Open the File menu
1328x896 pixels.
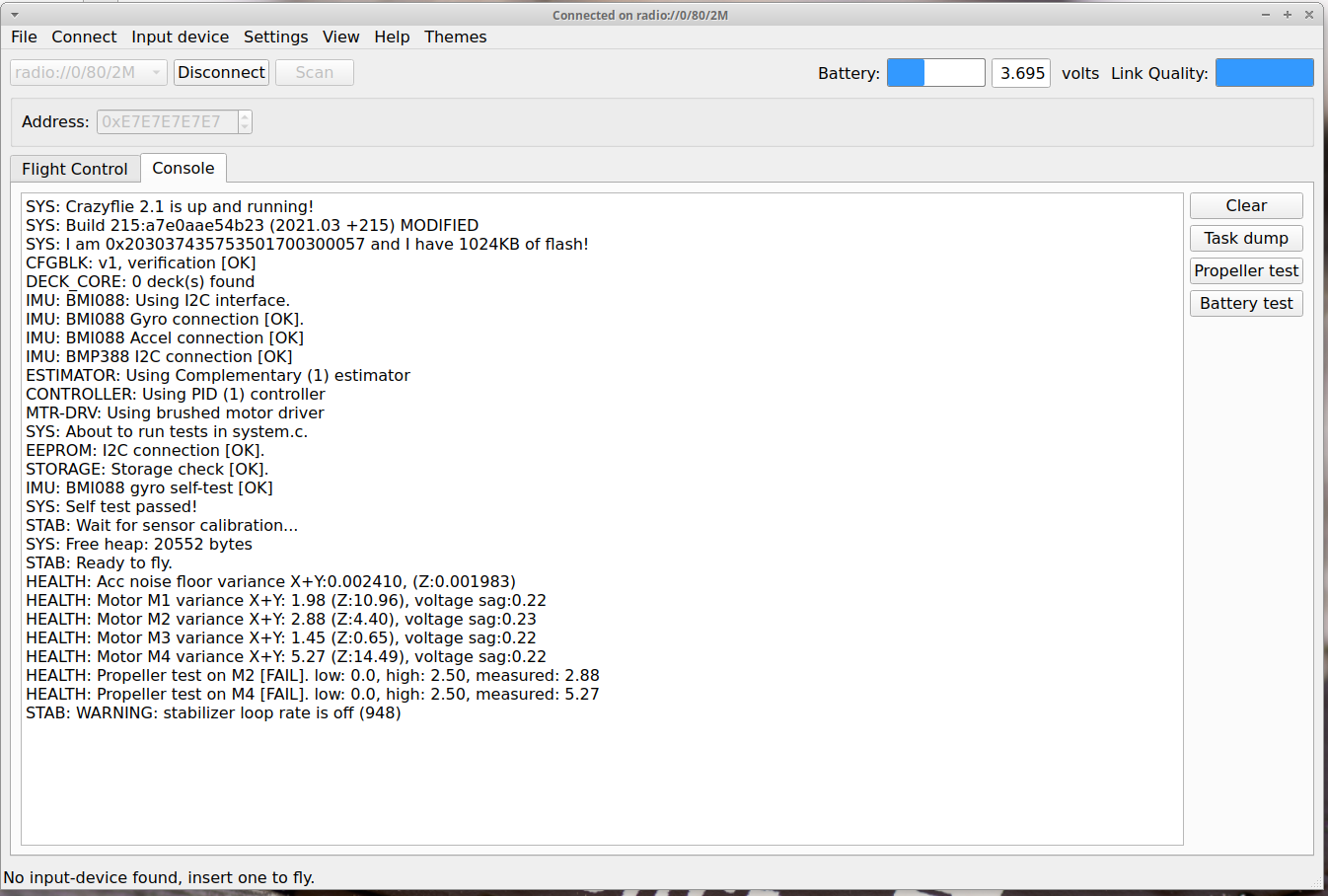24,37
